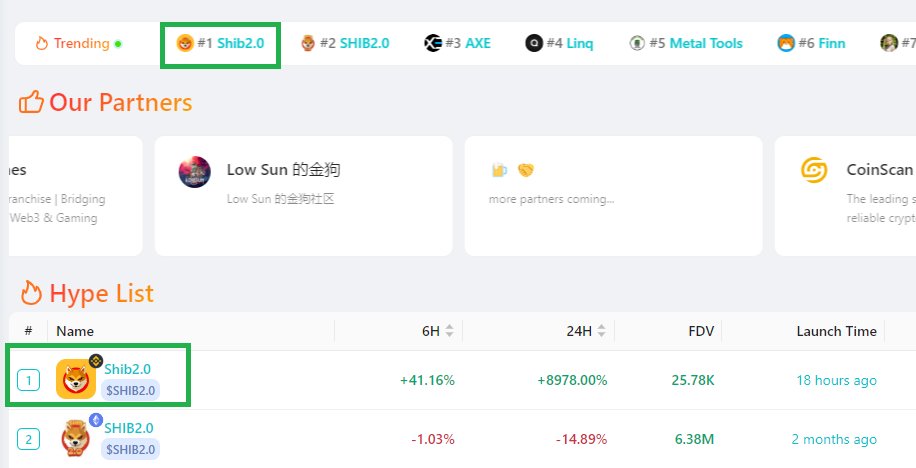Image resolution: width=916 pixels, height=468 pixels.
Task: Click the $SHIB2.0 tag in row 2
Action: tap(130, 449)
